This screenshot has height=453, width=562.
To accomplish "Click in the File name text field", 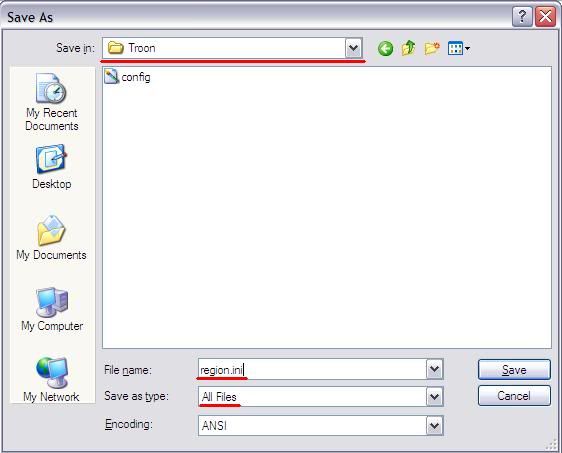I will point(312,369).
